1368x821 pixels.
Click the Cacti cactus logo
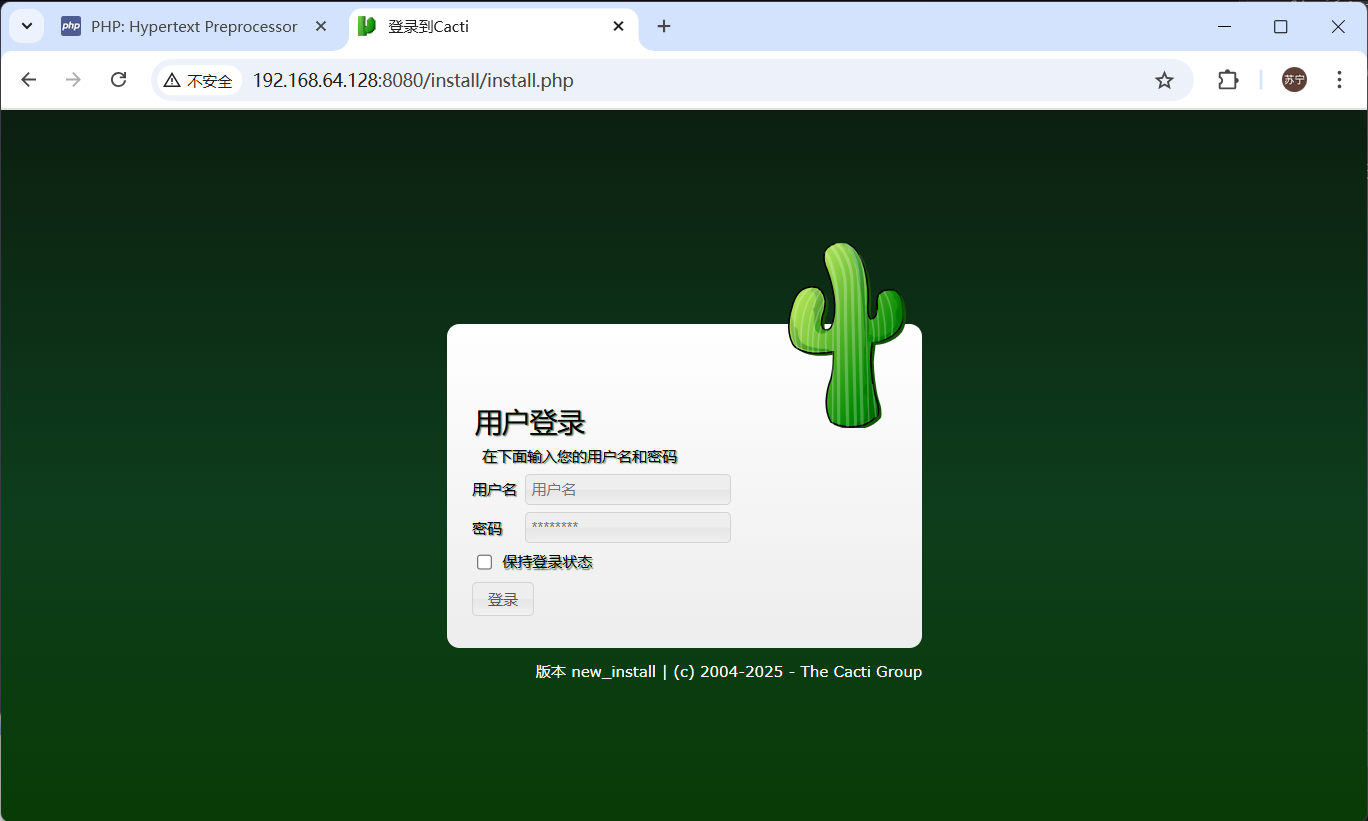[x=847, y=335]
